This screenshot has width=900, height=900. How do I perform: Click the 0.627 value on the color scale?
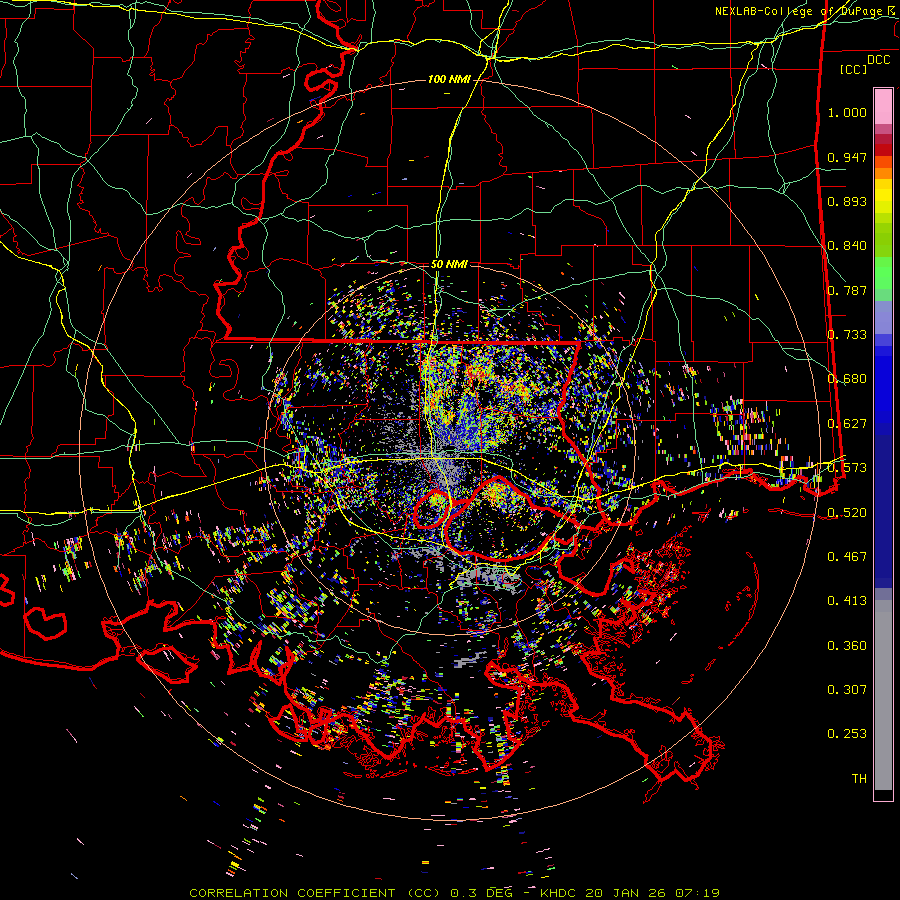click(847, 424)
